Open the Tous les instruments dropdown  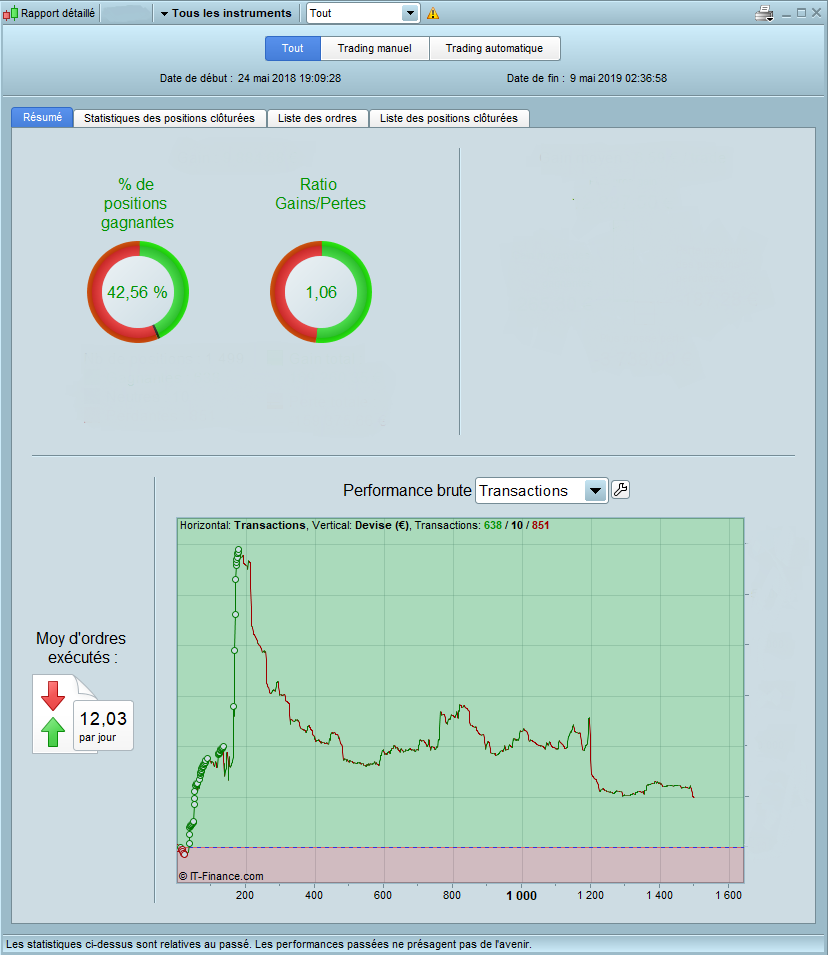tap(226, 13)
